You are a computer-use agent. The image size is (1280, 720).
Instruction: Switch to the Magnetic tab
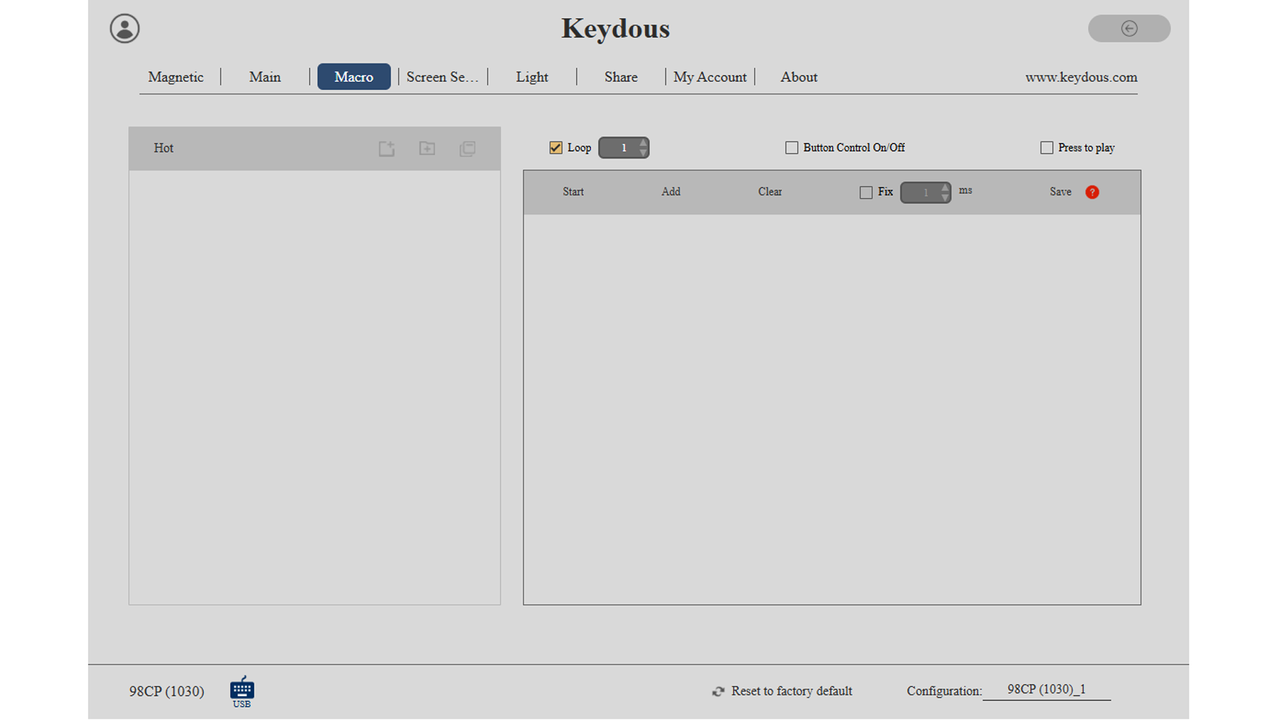coord(176,77)
